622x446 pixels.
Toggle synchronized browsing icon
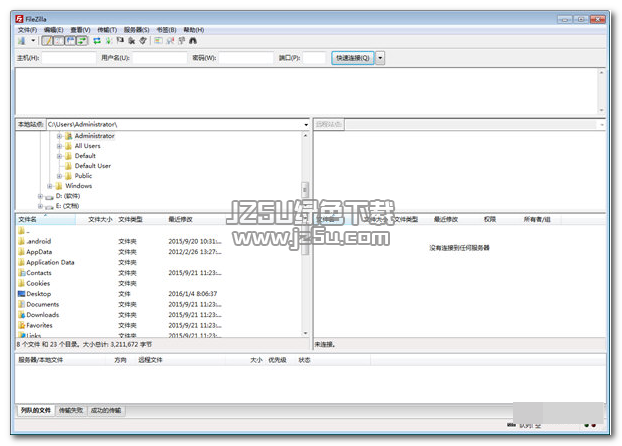click(182, 40)
